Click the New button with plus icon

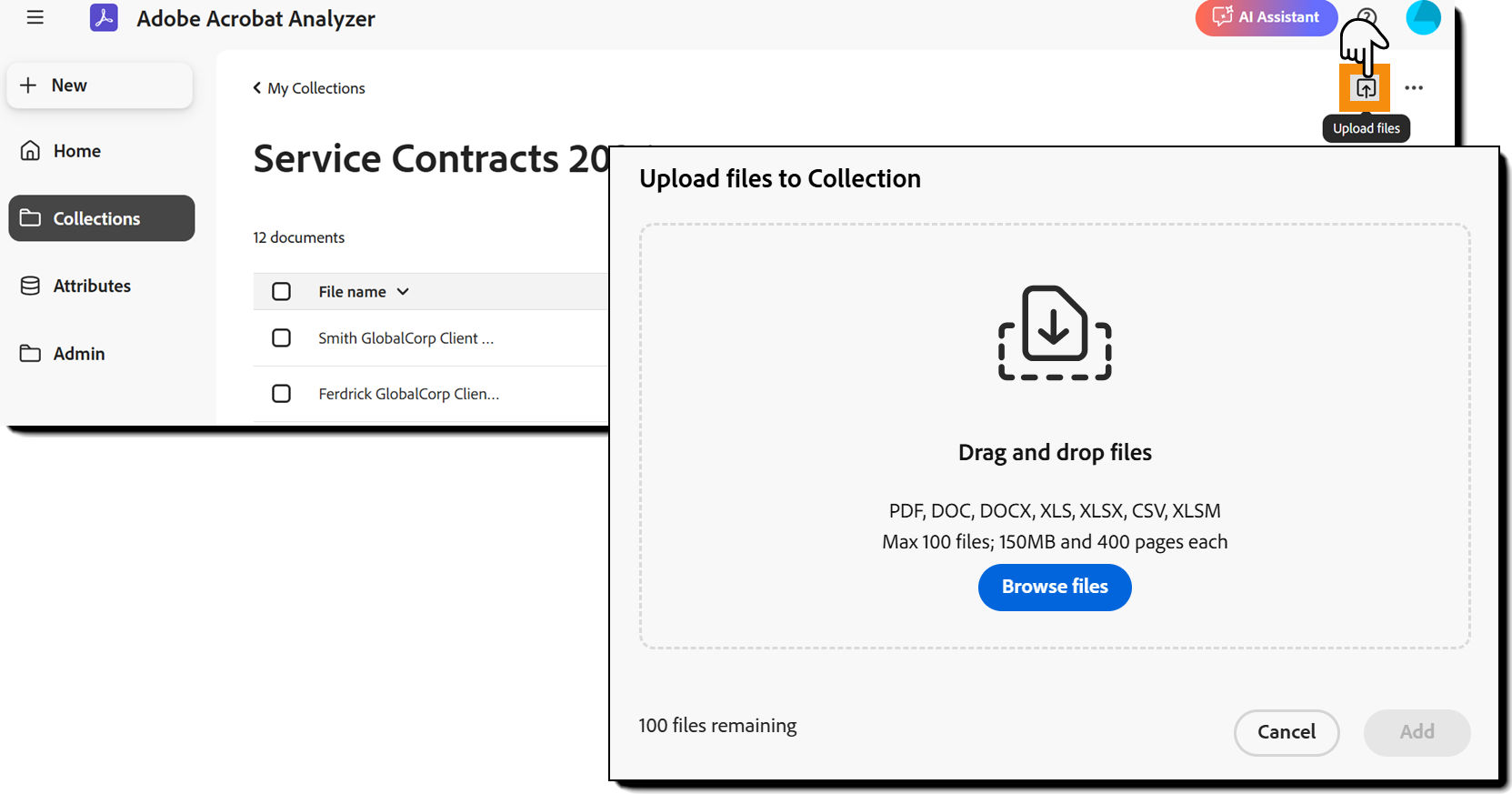pos(99,85)
